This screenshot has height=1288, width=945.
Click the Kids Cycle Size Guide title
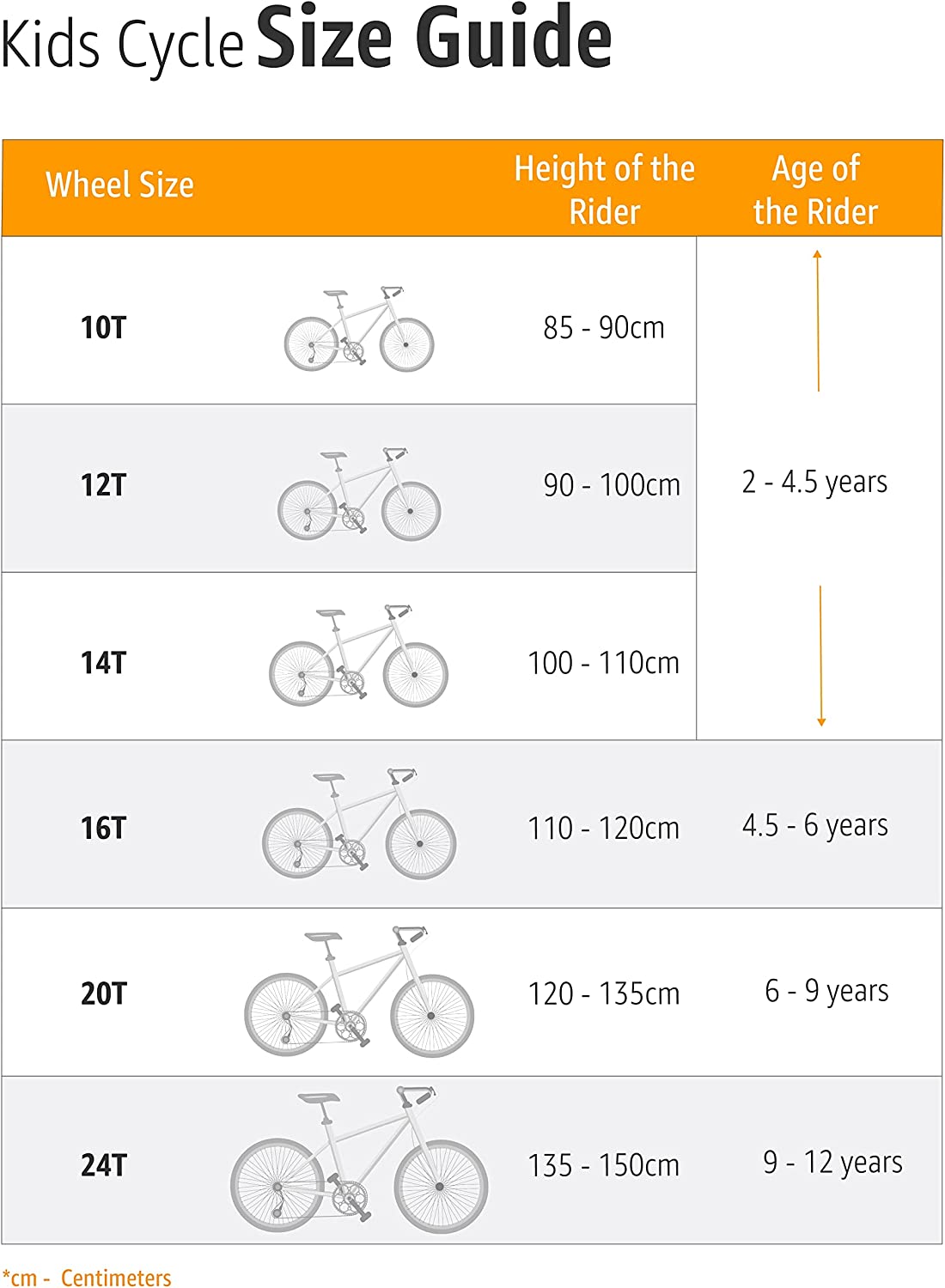pos(306,39)
